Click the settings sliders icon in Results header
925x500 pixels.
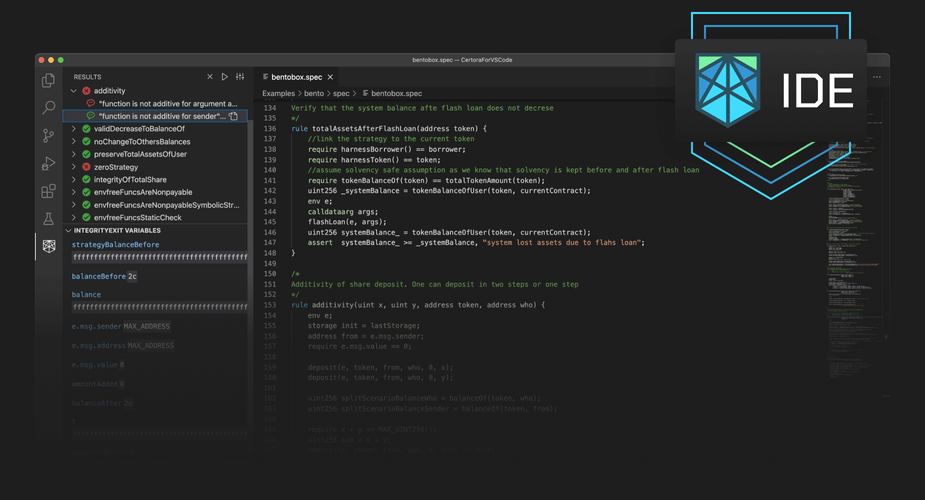[x=240, y=77]
